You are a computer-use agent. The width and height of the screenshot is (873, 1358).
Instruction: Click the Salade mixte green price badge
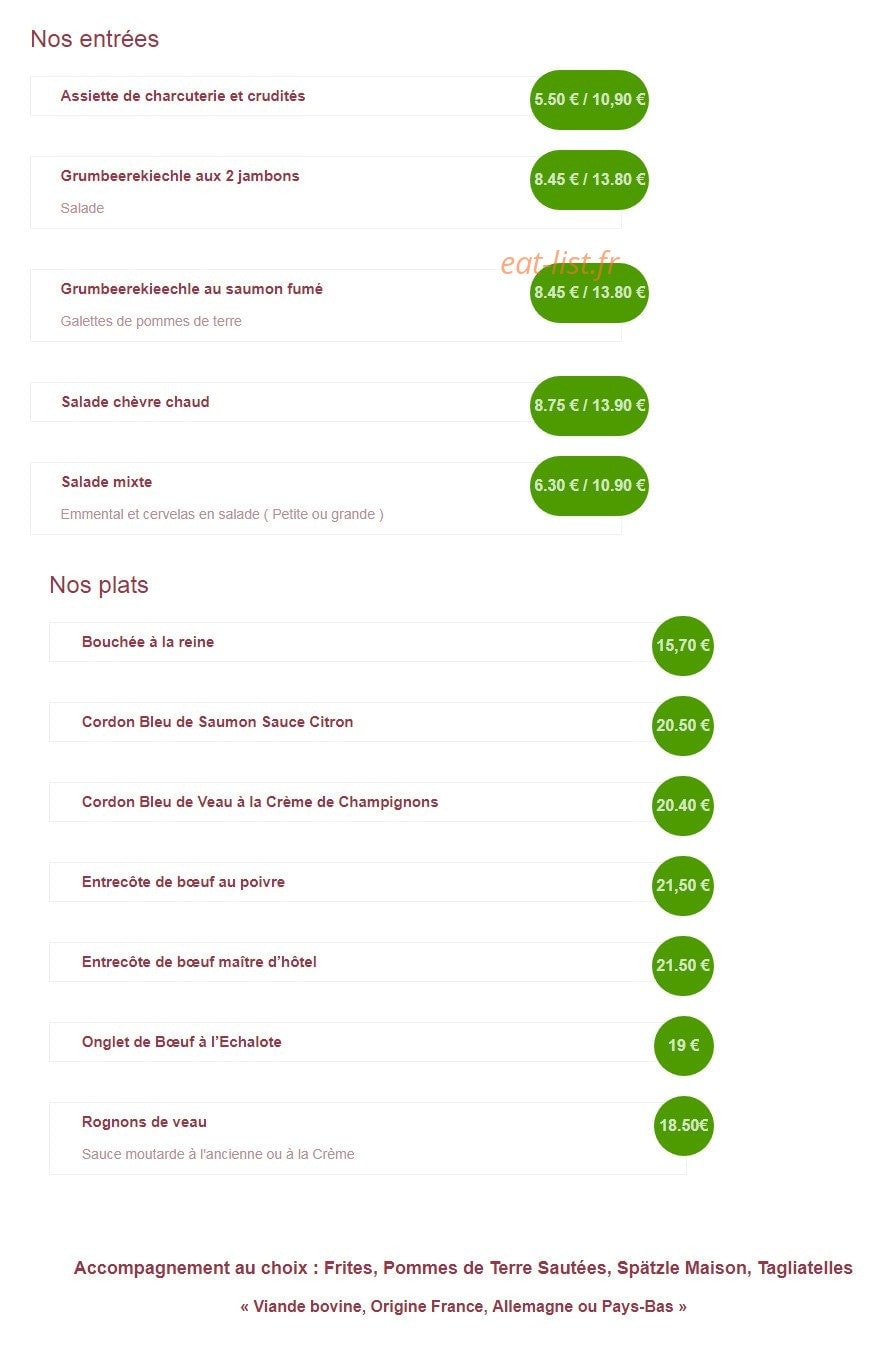tap(589, 486)
